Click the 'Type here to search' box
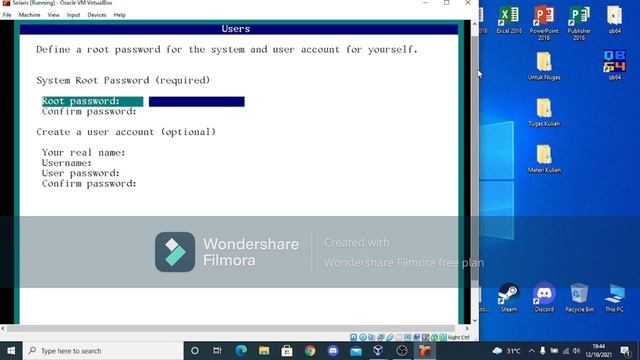This screenshot has width=640, height=360. tap(103, 351)
